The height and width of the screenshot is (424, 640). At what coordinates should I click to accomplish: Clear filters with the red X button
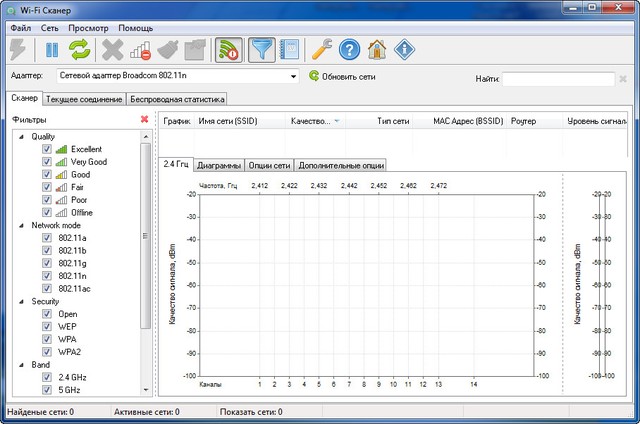144,120
